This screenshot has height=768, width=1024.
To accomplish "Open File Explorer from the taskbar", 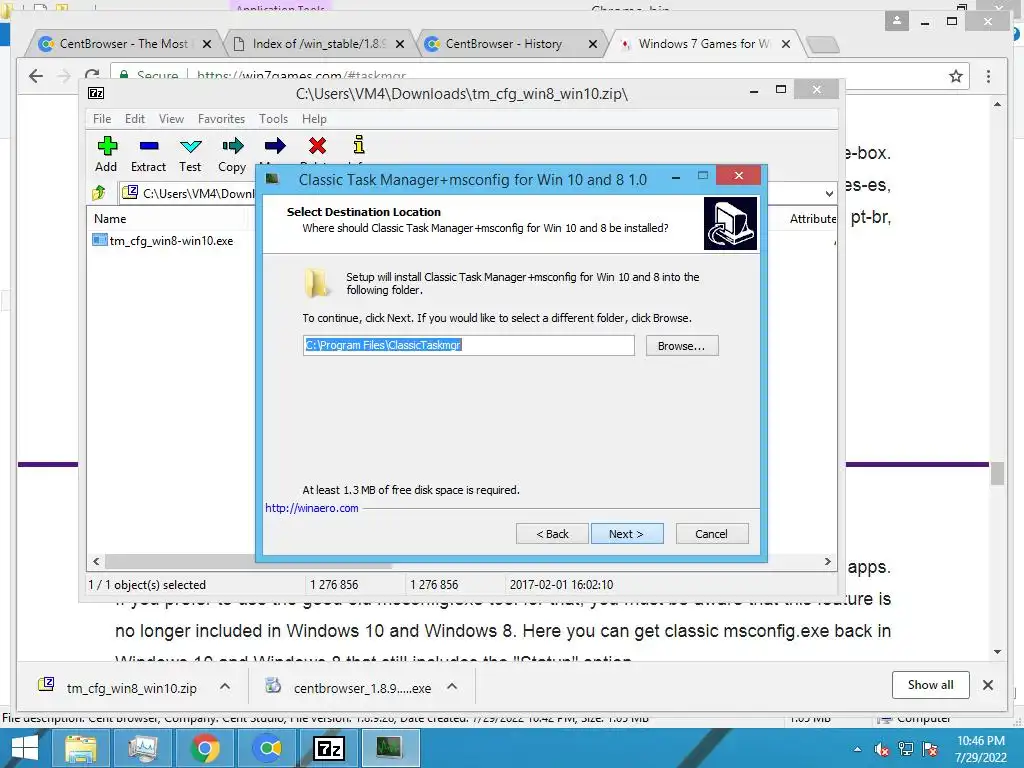I will click(80, 748).
